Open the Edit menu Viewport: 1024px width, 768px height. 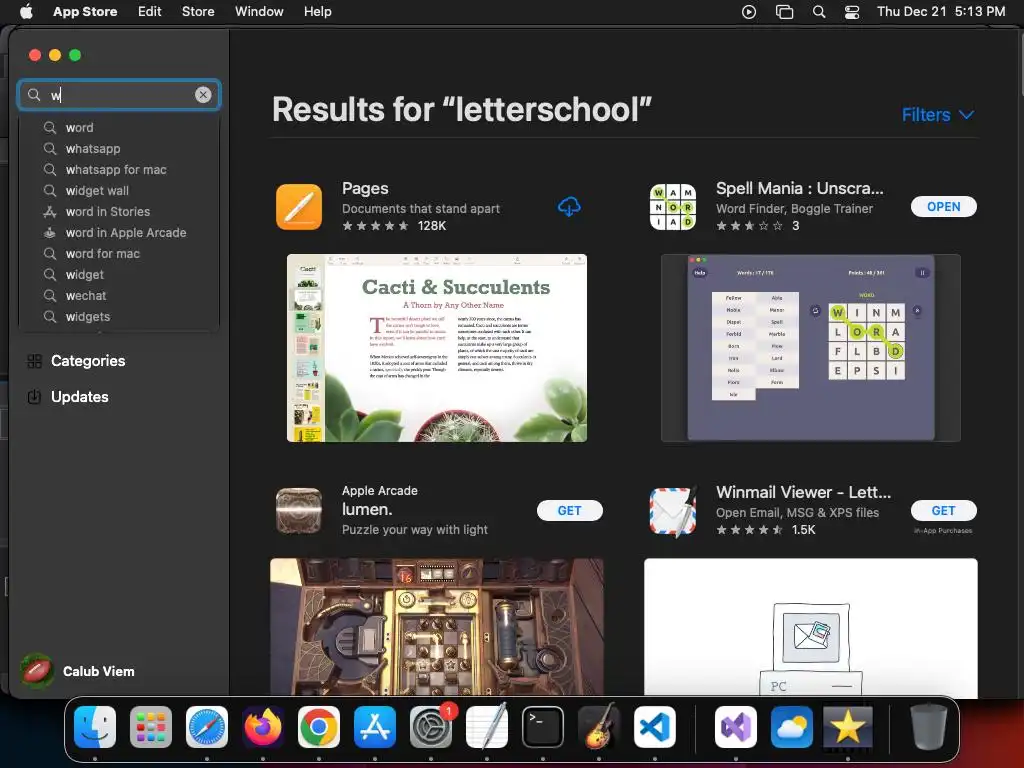point(150,11)
